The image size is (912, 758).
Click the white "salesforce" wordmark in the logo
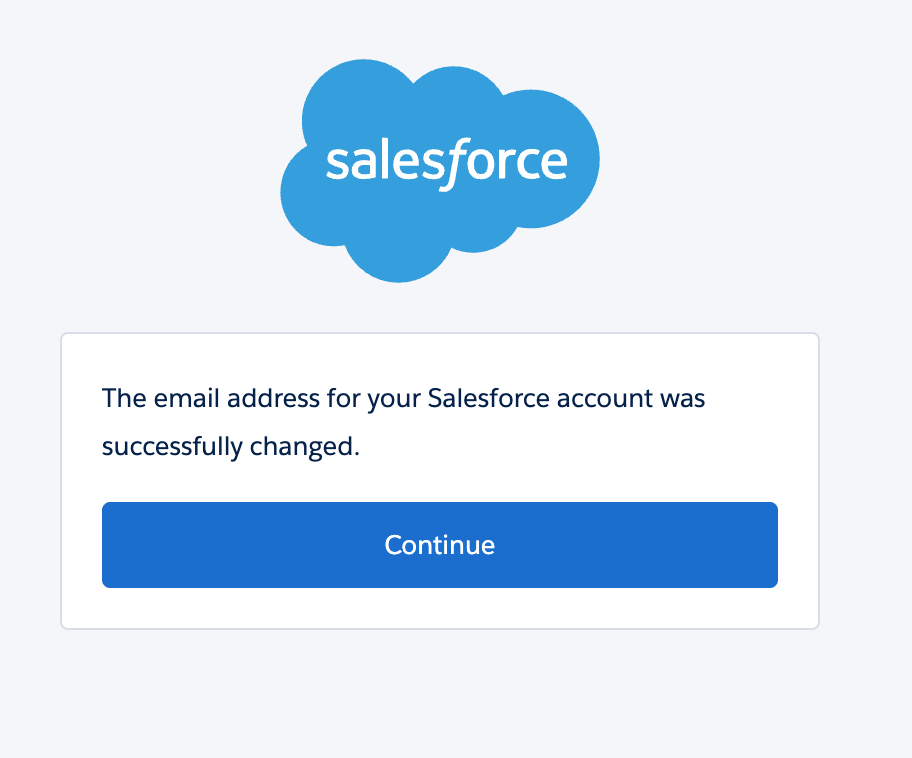click(446, 162)
